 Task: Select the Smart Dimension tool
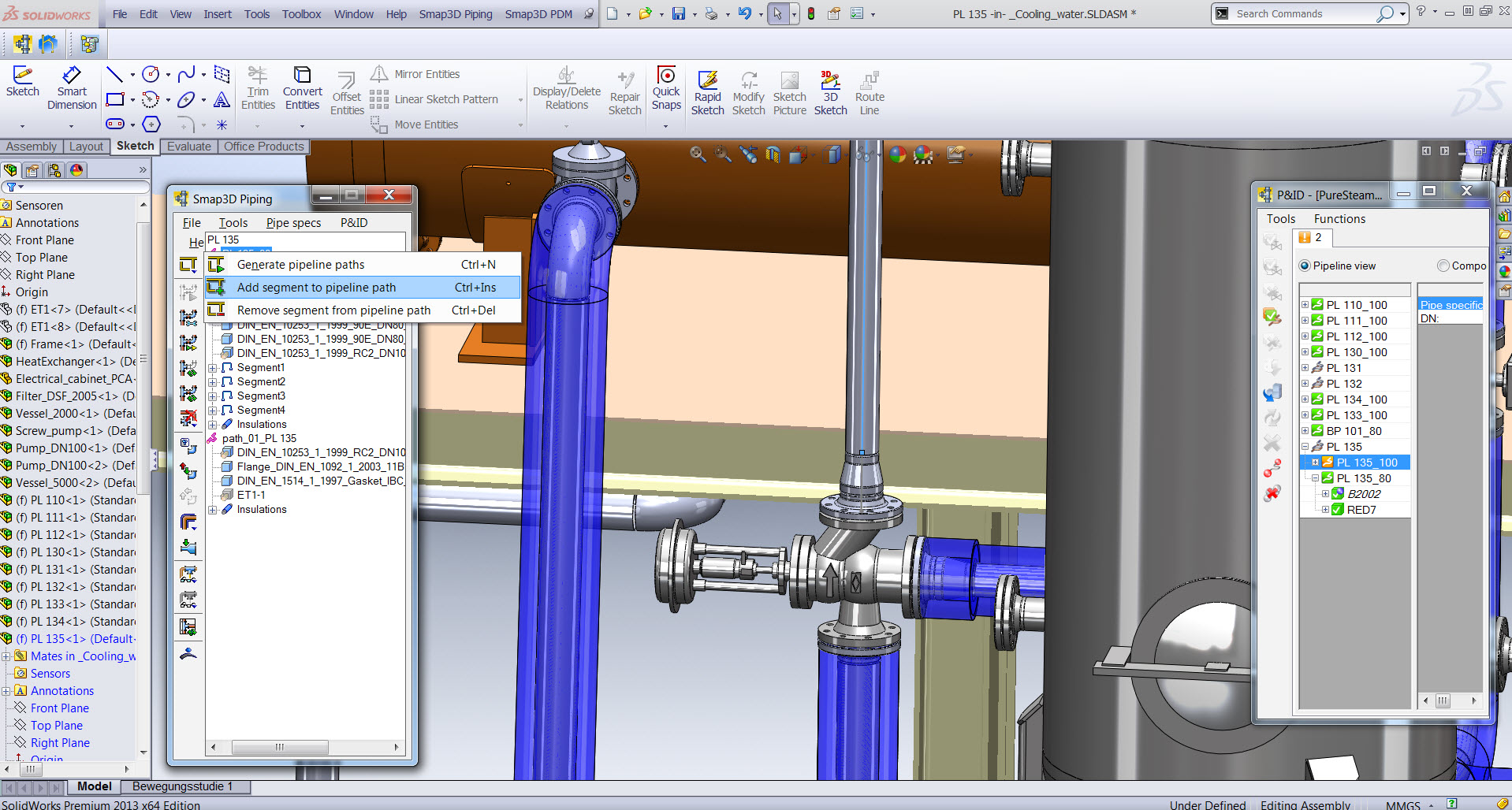coord(71,87)
